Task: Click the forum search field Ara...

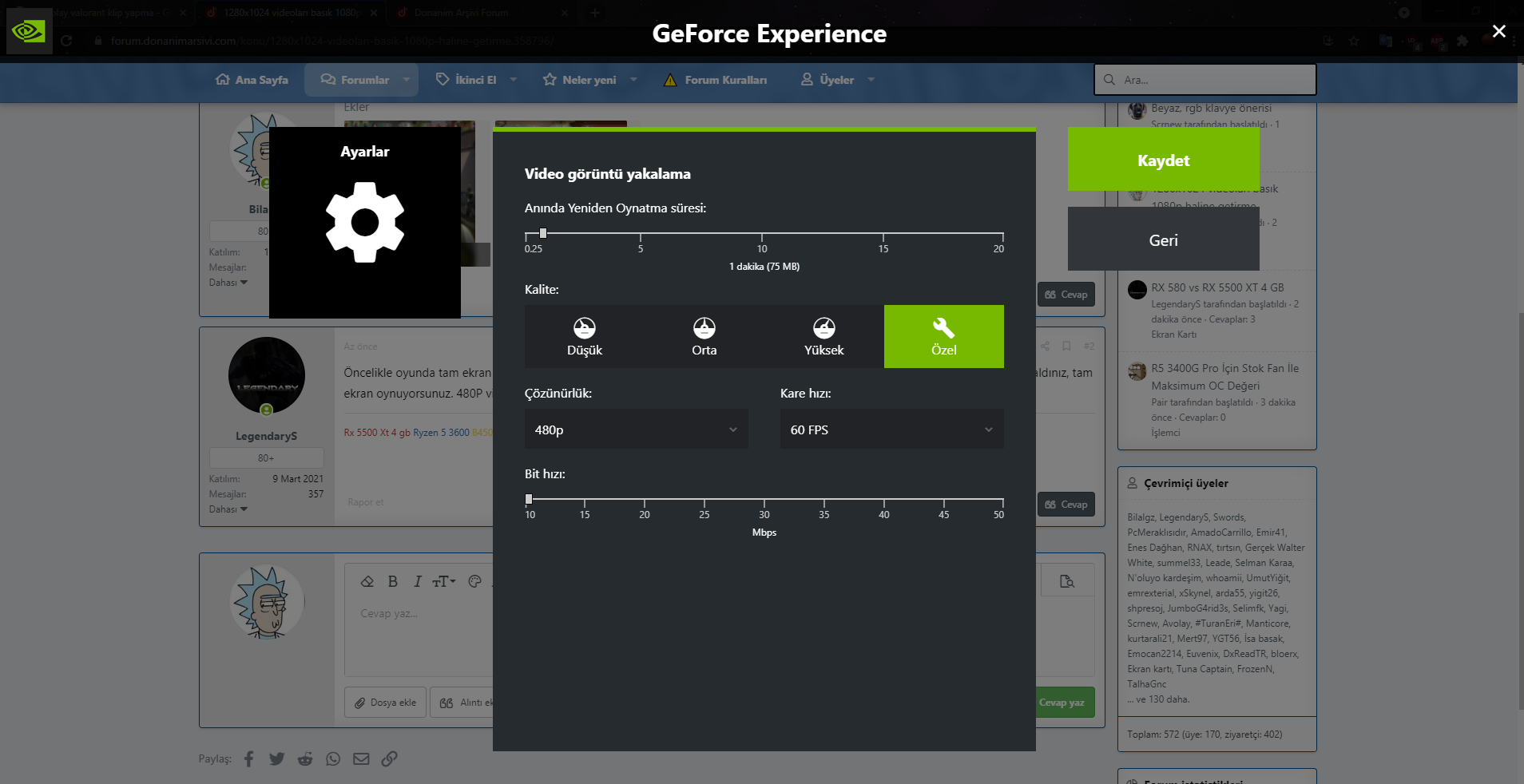Action: click(x=1205, y=80)
